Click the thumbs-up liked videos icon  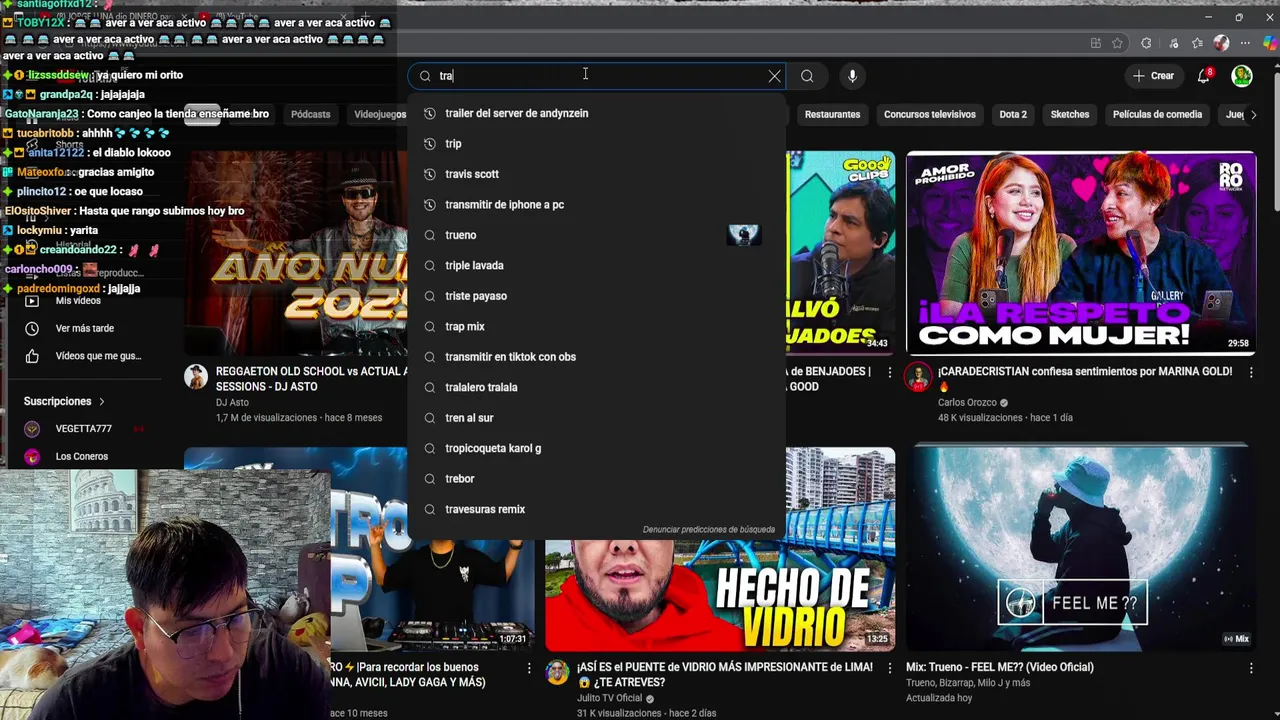click(32, 356)
